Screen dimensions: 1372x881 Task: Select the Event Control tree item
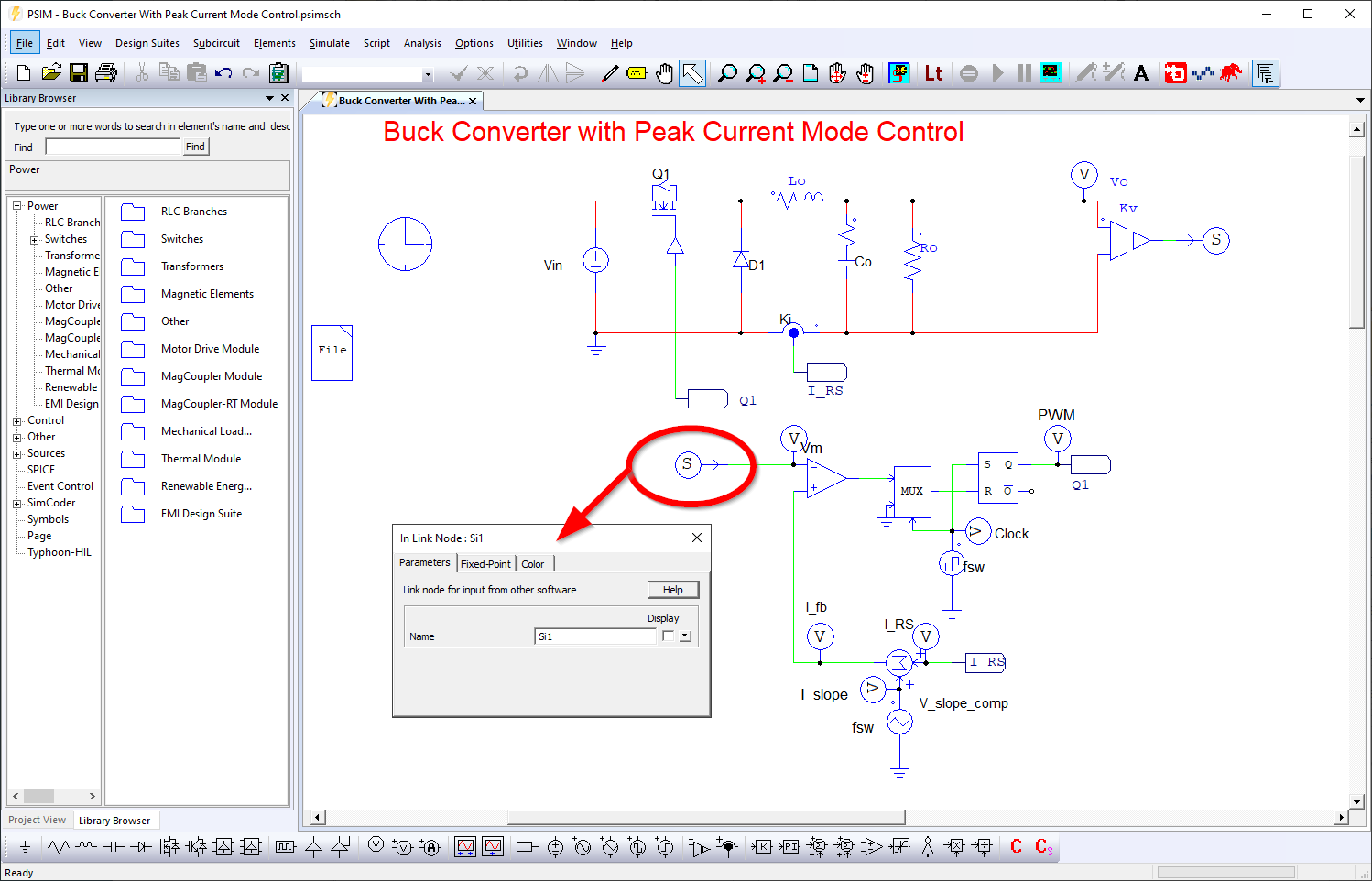click(x=60, y=486)
